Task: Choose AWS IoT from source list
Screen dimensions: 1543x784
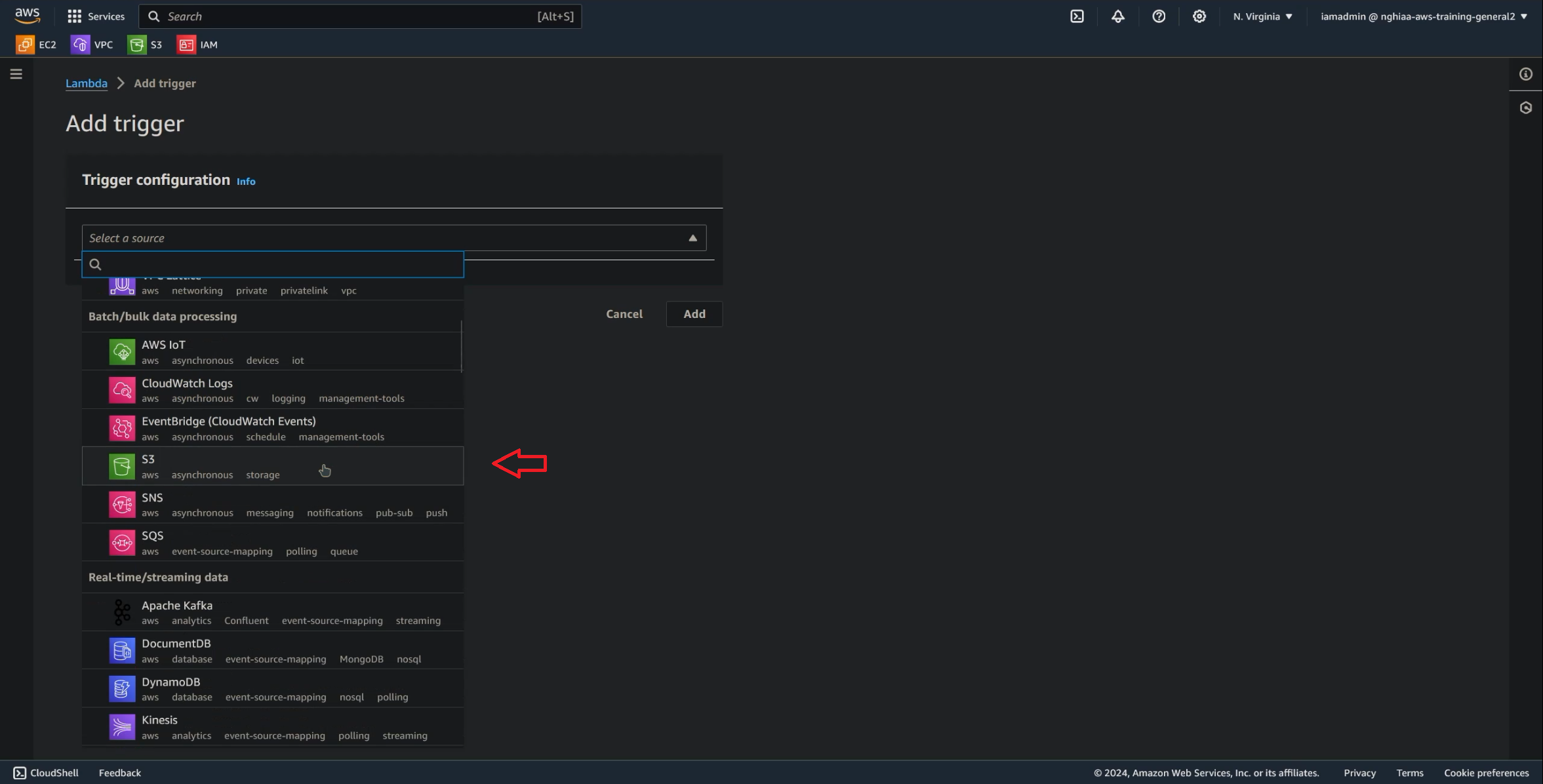Action: point(273,351)
